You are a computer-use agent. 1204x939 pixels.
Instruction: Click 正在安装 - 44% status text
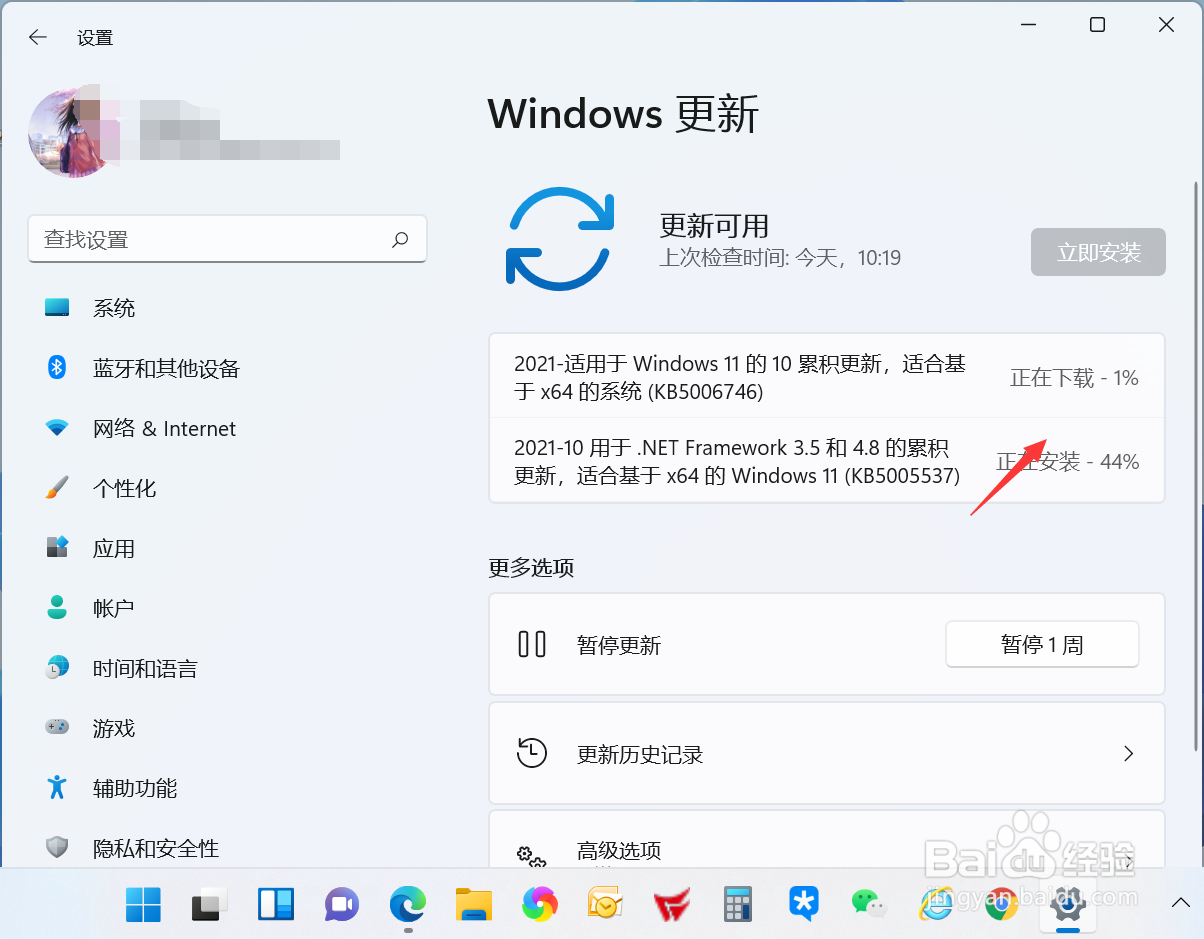coord(1067,462)
